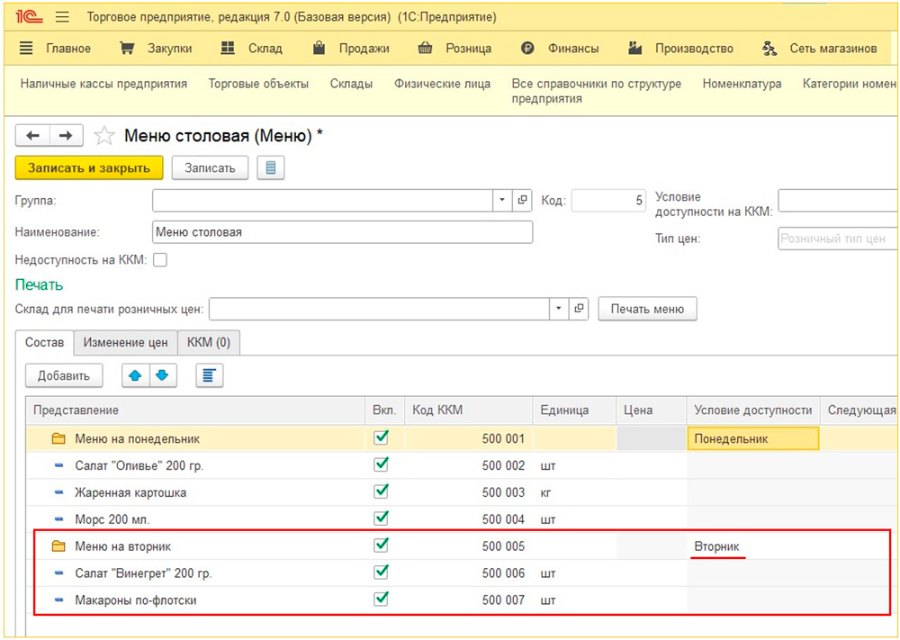Add form to favorites with star icon
The image size is (900, 640).
coord(104,136)
